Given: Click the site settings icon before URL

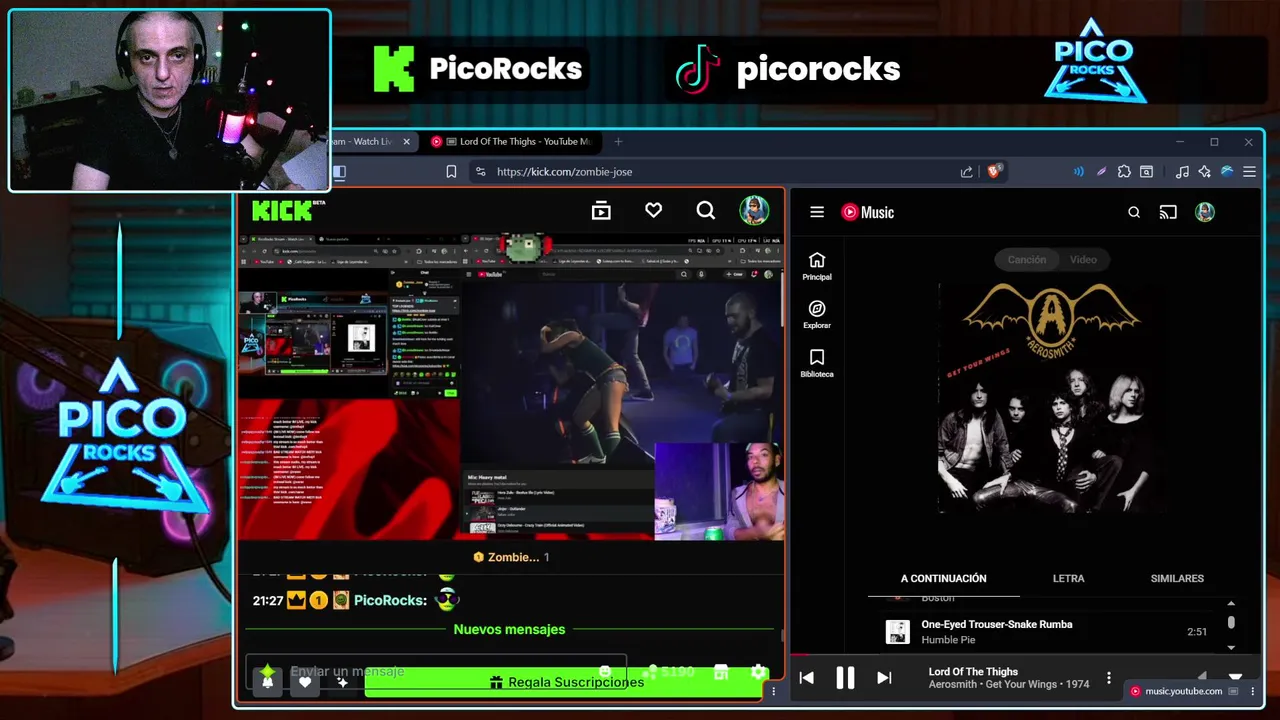Looking at the screenshot, I should coord(480,172).
